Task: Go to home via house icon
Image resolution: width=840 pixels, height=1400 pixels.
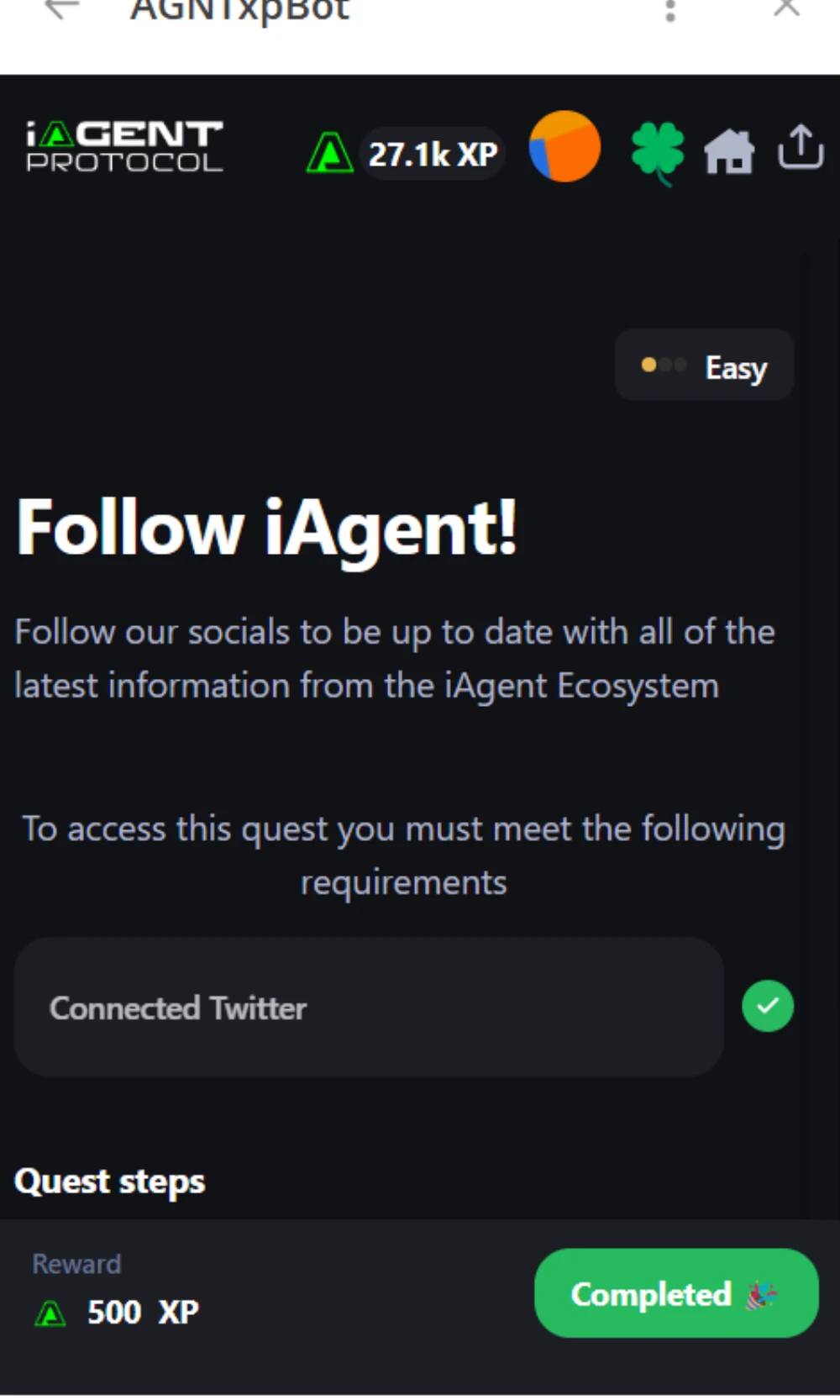Action: pyautogui.click(x=728, y=152)
